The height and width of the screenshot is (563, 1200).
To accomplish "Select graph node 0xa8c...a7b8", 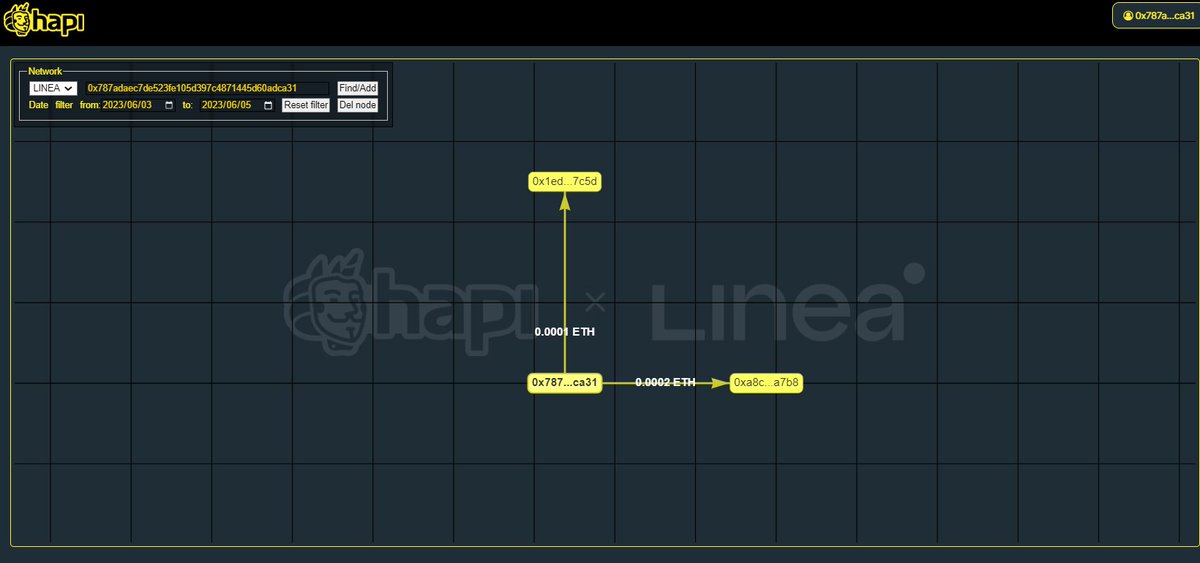I will point(766,383).
